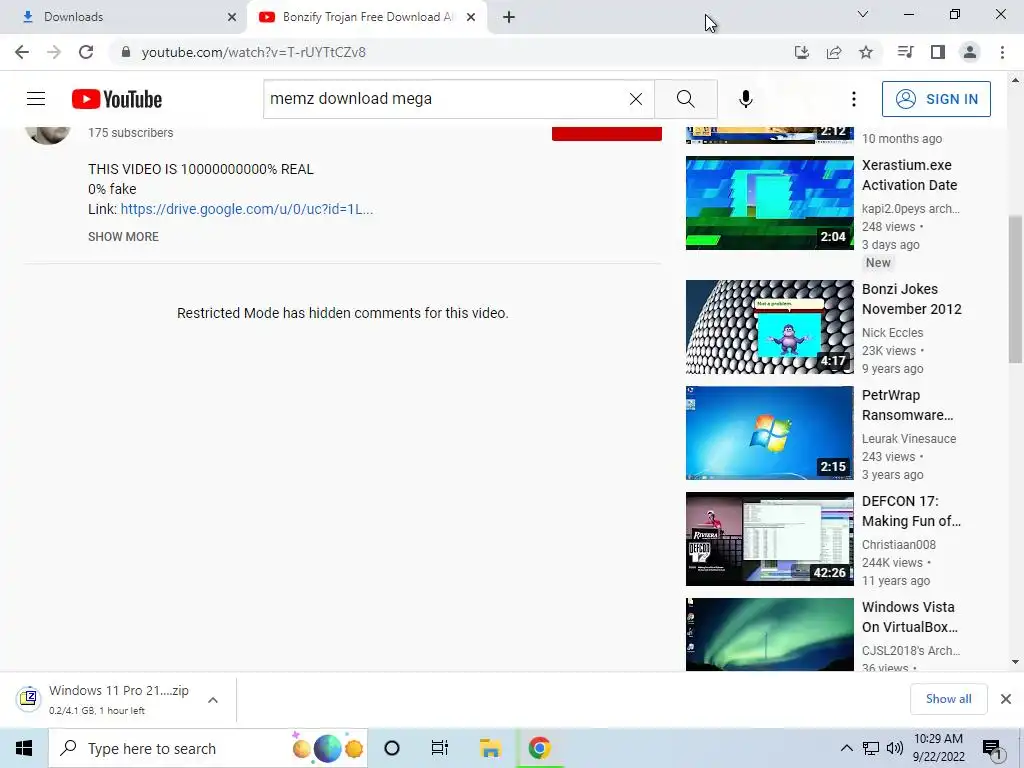Go to YouTube home via logo
This screenshot has height=768, width=1024.
coord(117,99)
